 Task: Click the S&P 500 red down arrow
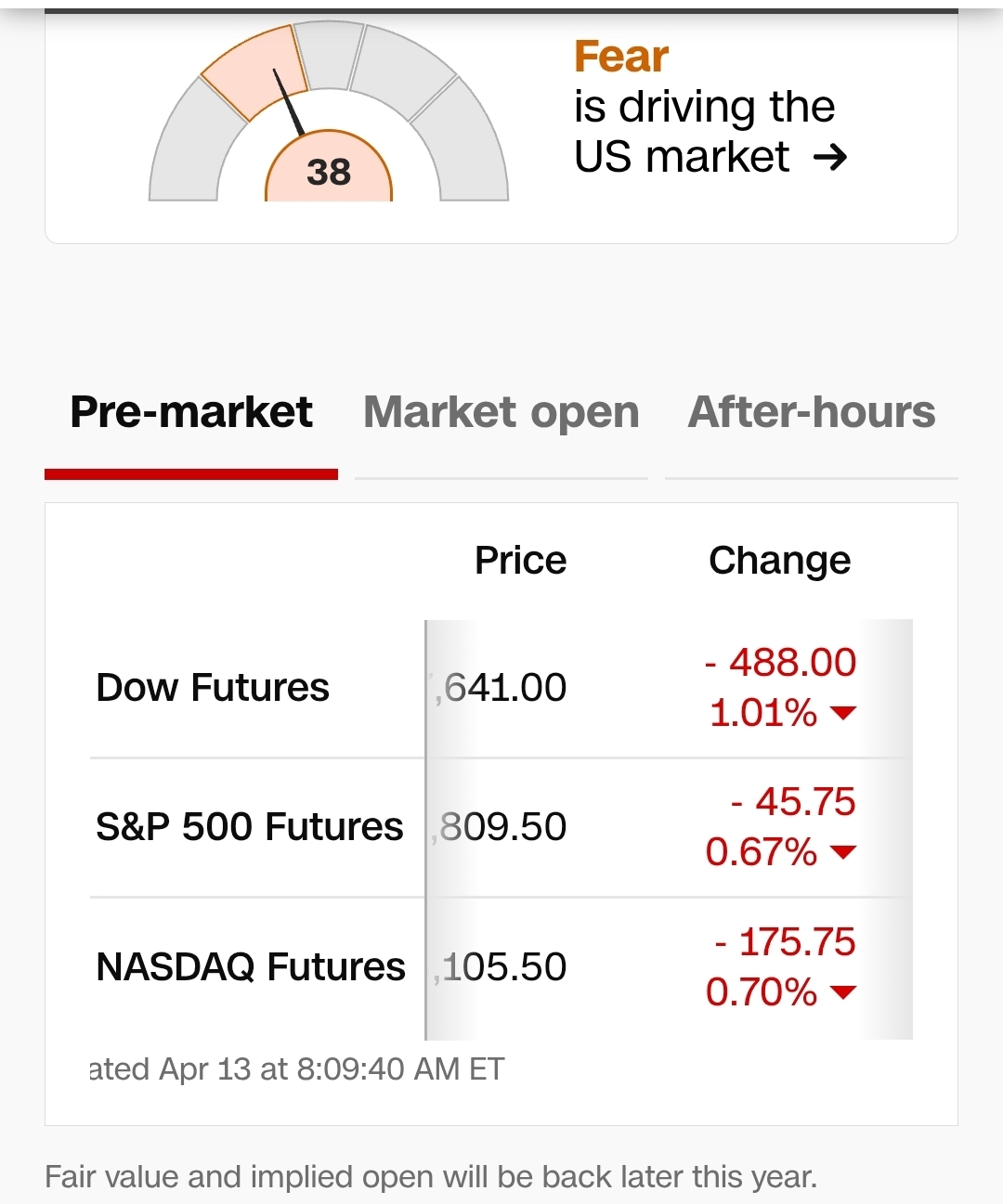pyautogui.click(x=843, y=852)
